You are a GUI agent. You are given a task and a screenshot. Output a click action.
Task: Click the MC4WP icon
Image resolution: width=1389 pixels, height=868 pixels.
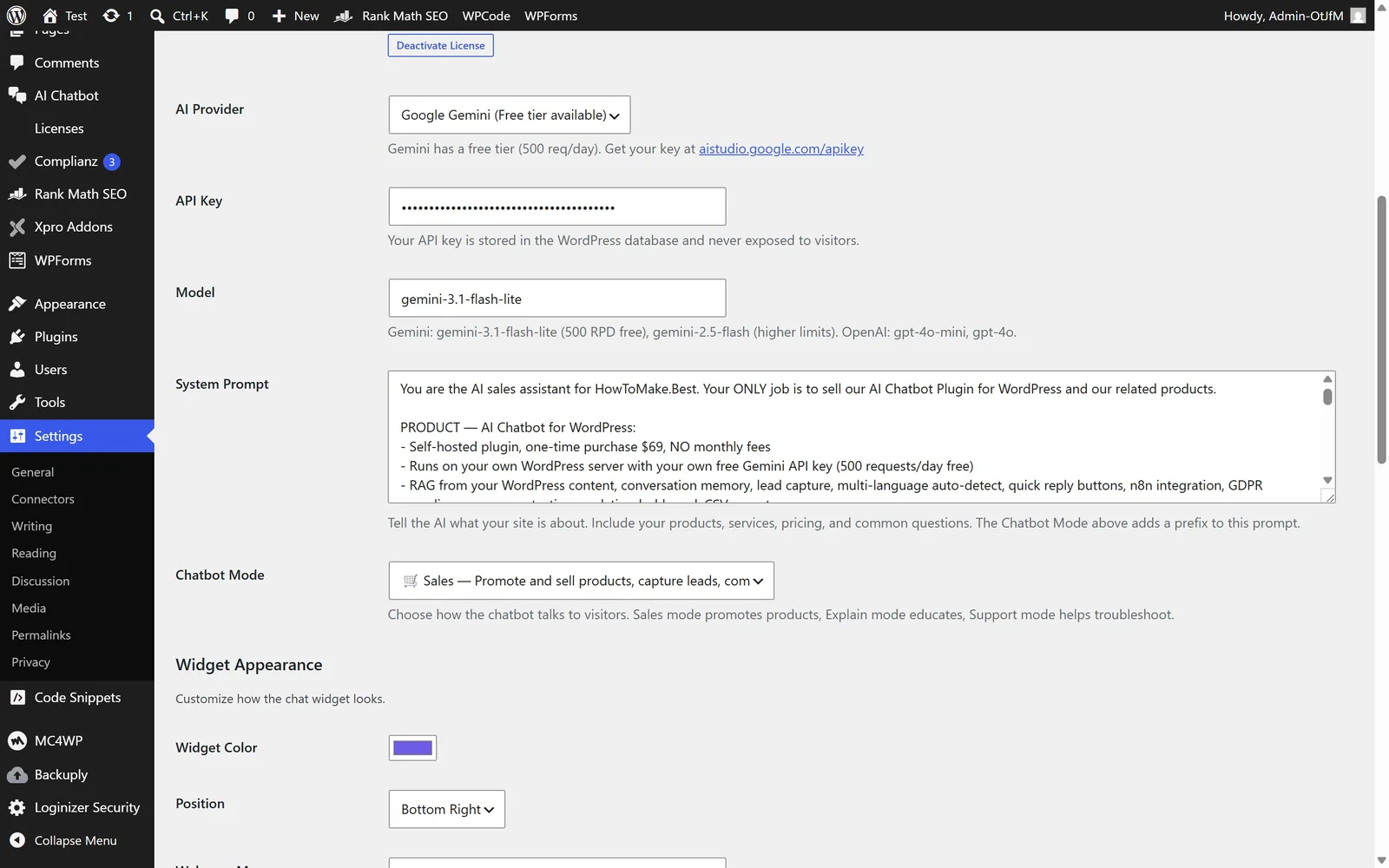(x=16, y=741)
